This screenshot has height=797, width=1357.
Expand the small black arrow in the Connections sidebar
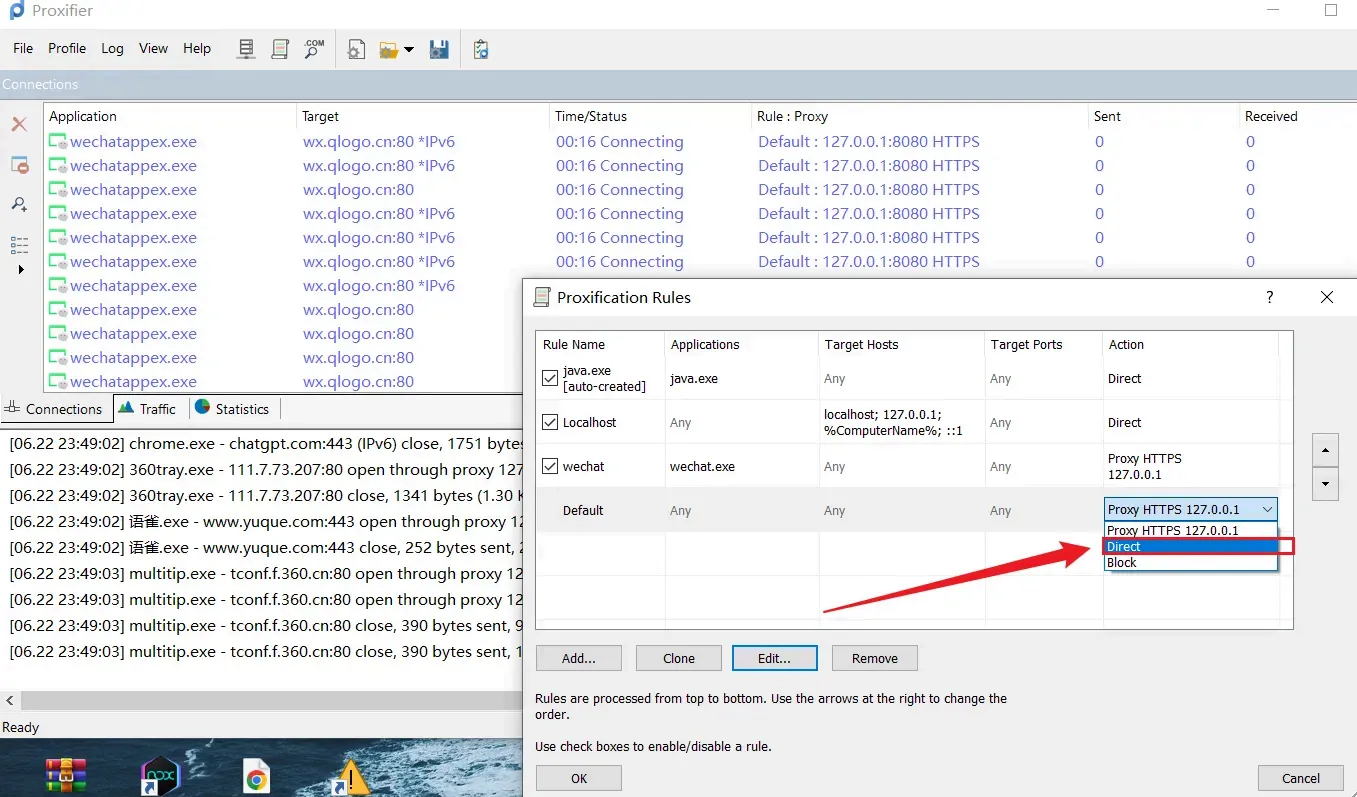click(x=20, y=269)
